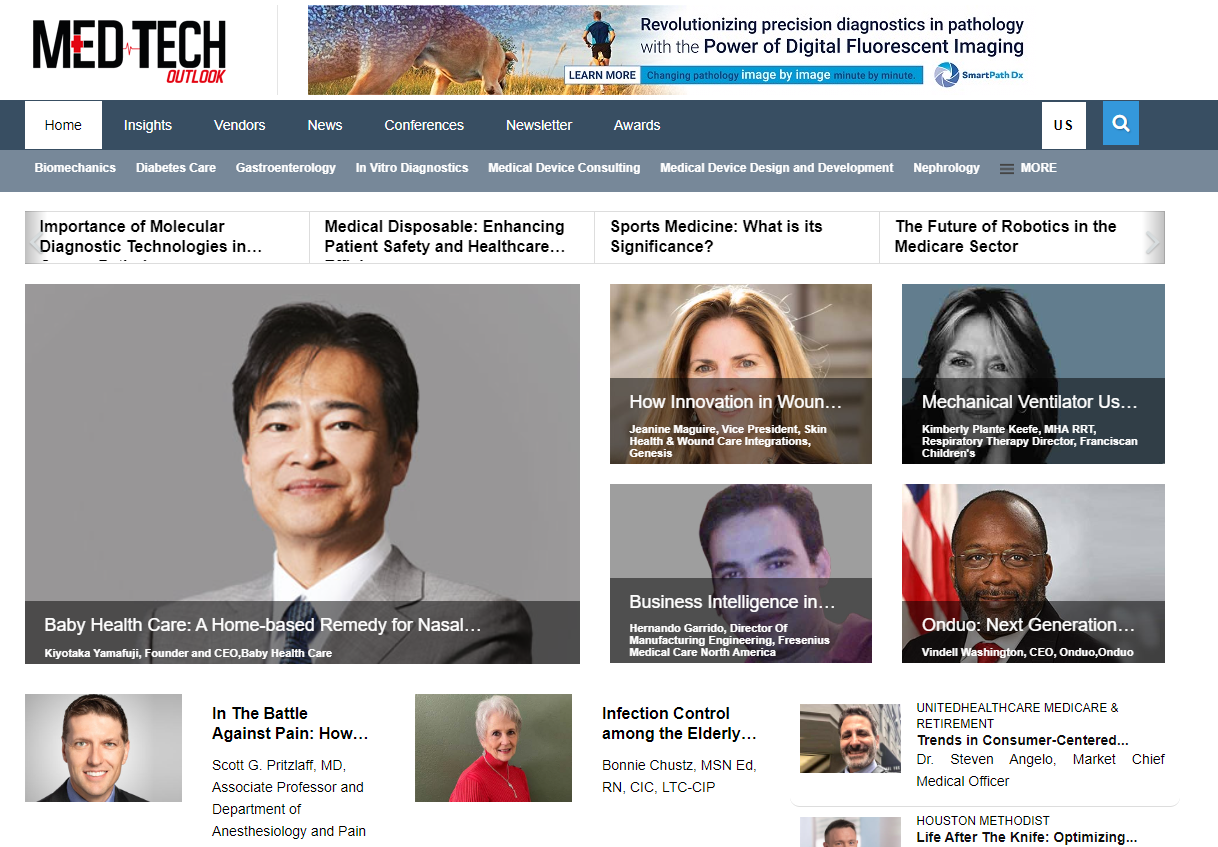1218x847 pixels.
Task: Click LEARN MORE button in the ad banner
Action: [x=602, y=75]
